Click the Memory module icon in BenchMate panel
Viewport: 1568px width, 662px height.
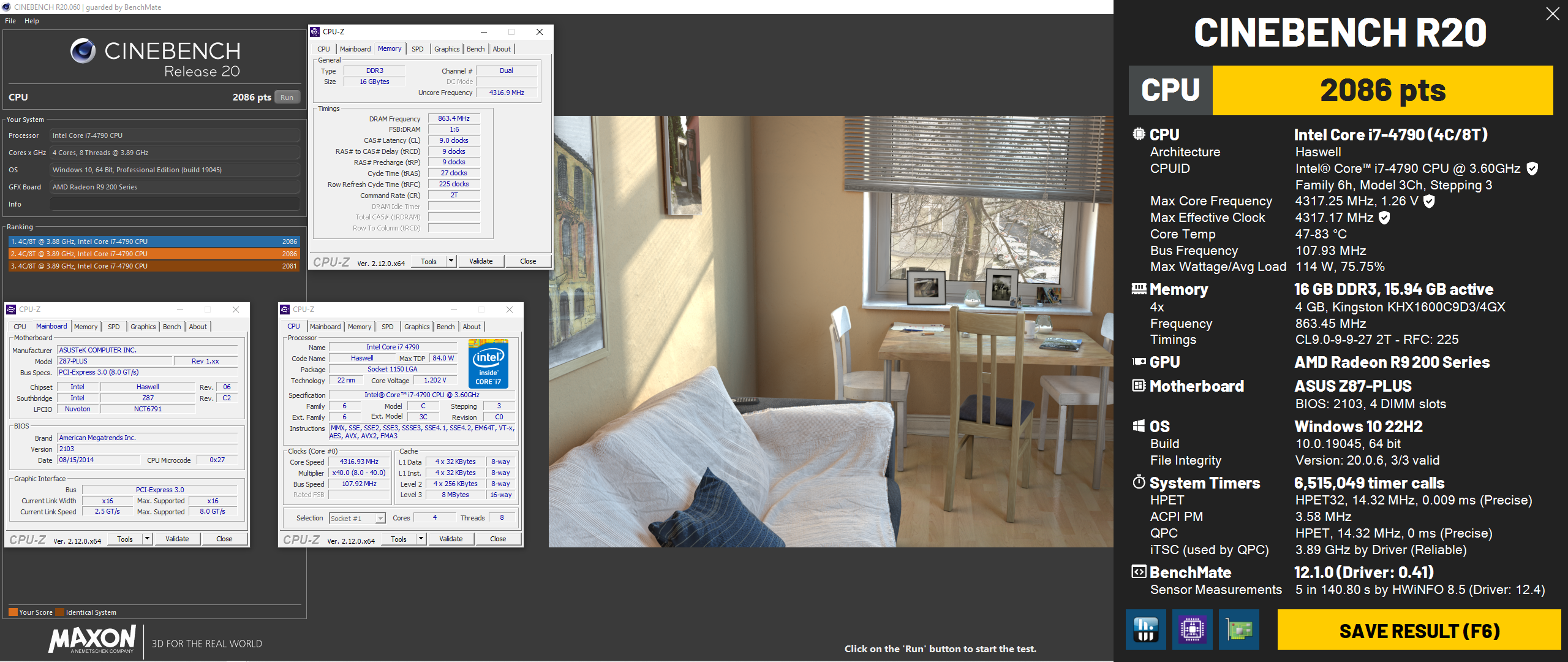[x=1139, y=289]
